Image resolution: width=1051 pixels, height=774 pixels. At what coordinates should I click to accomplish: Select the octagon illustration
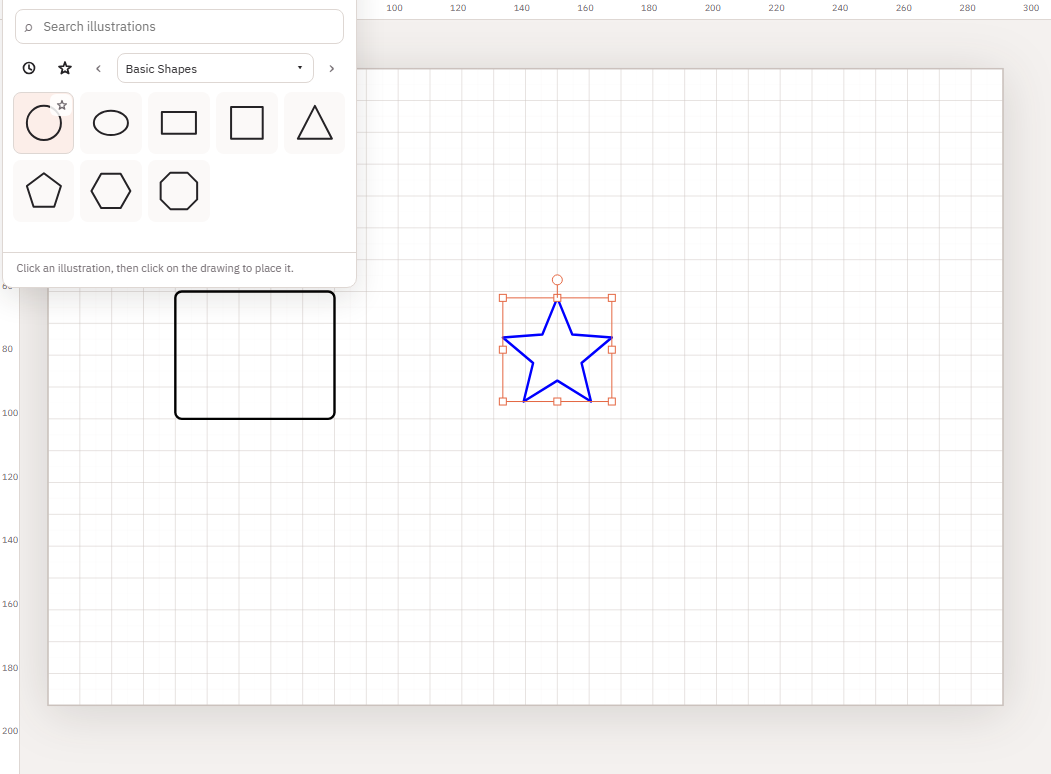click(179, 191)
